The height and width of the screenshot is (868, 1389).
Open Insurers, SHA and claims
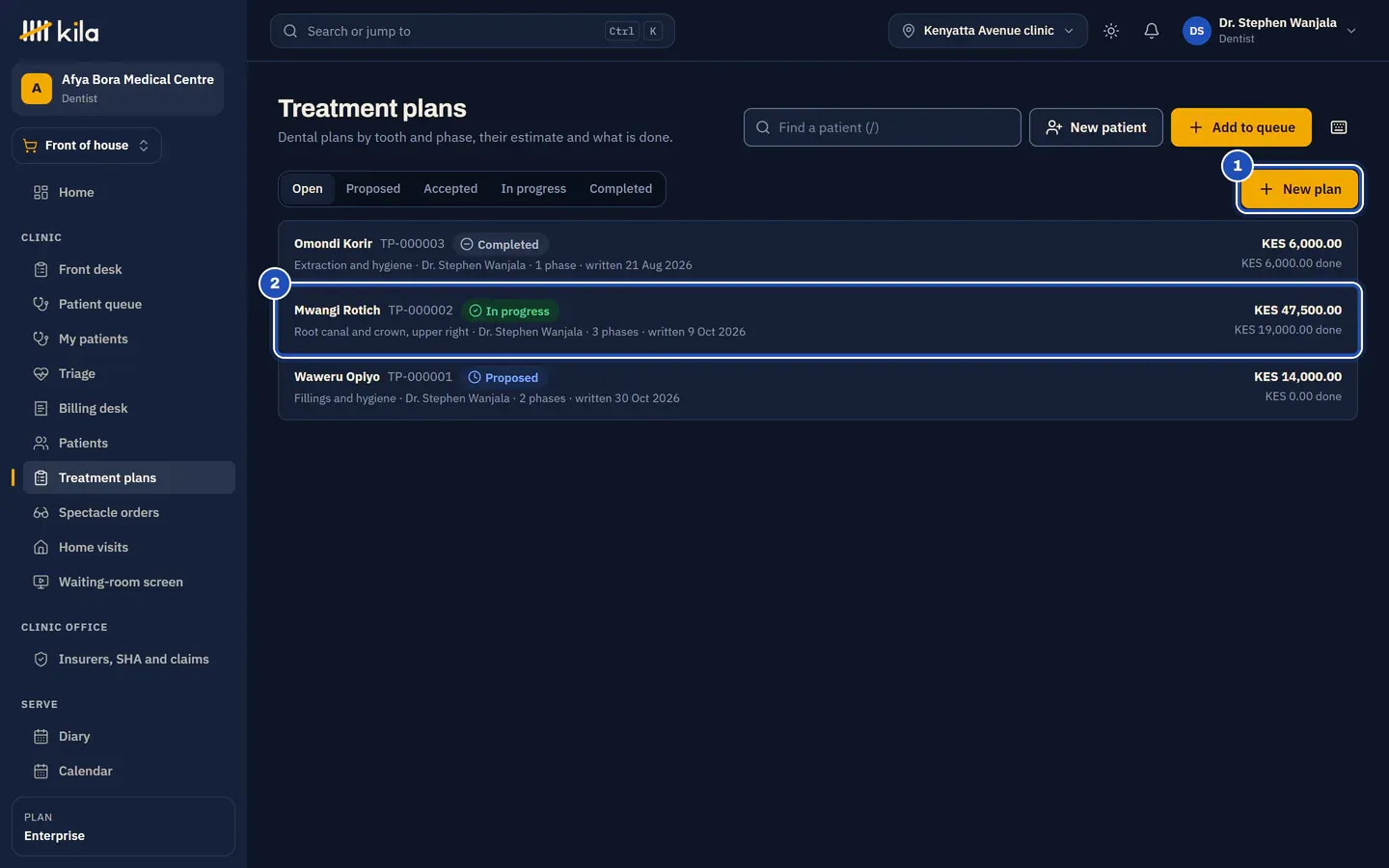point(129,659)
